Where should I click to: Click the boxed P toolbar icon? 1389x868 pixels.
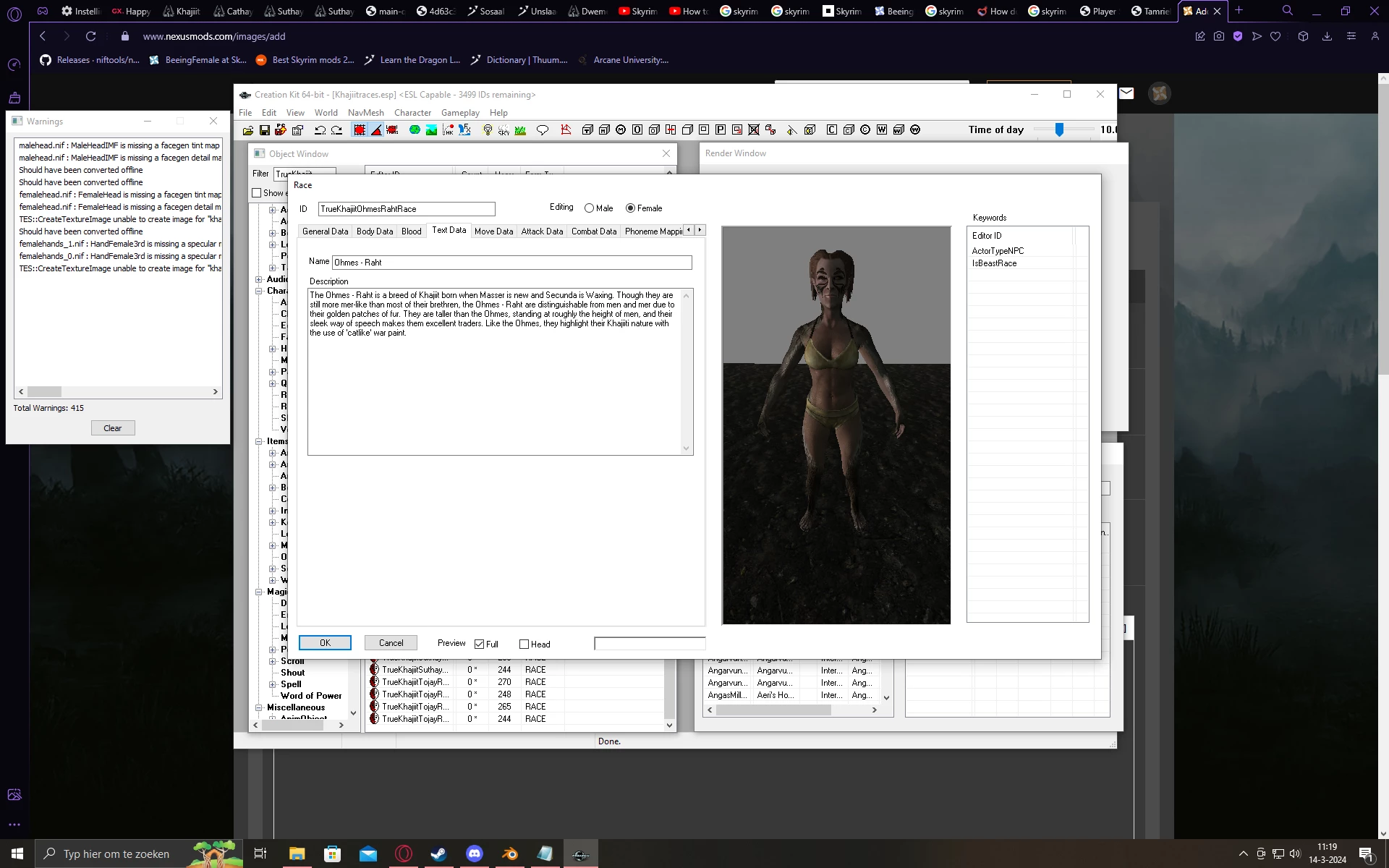coord(721,130)
